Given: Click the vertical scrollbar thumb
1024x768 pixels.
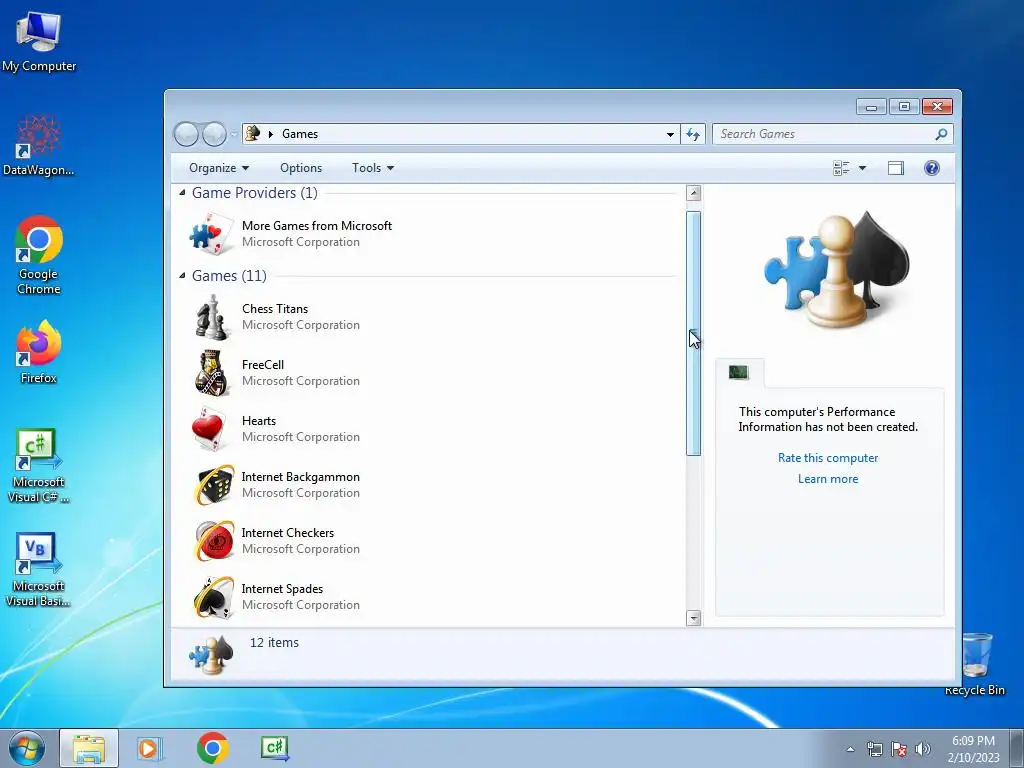Looking at the screenshot, I should pos(694,333).
